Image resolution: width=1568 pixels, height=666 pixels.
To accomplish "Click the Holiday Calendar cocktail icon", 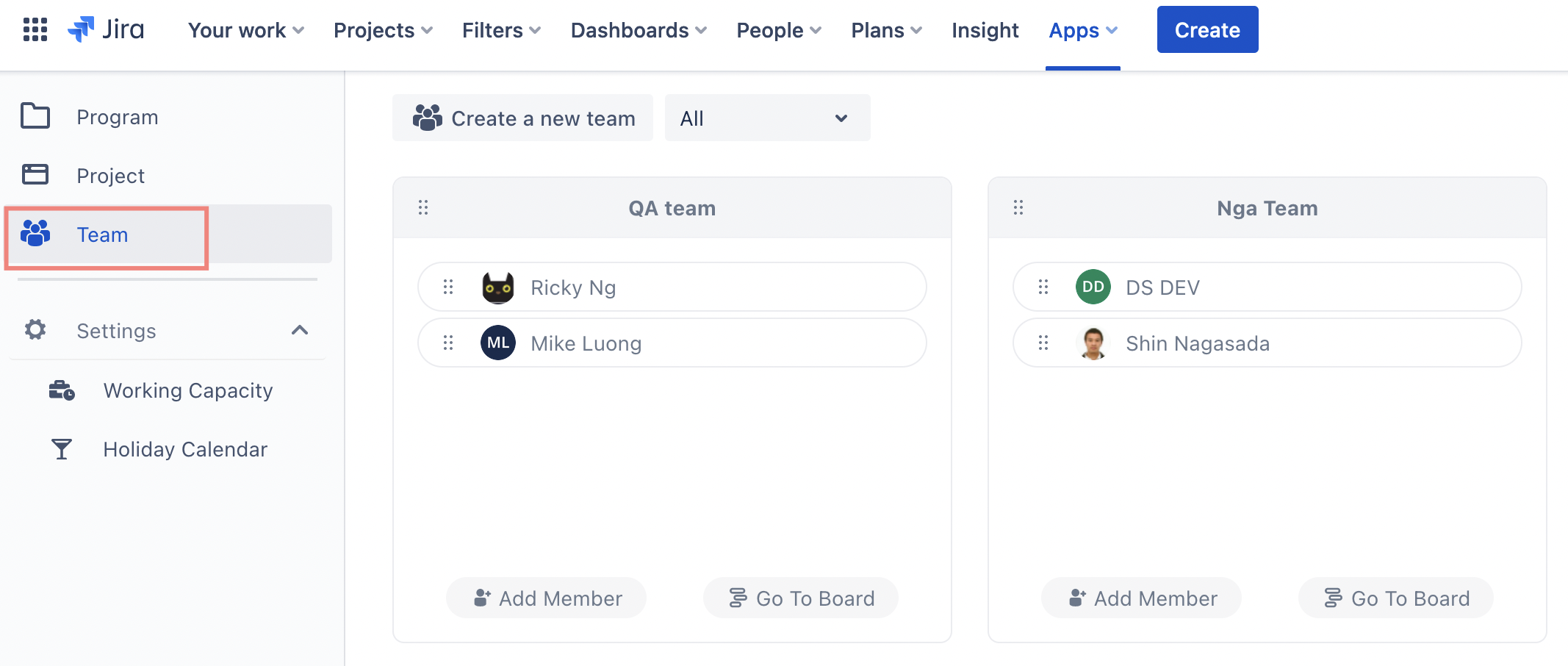I will point(62,449).
